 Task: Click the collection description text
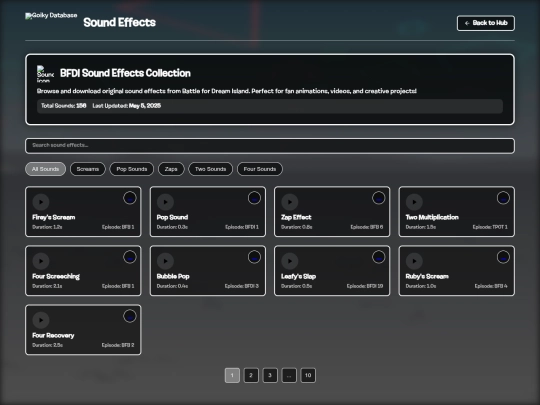point(227,91)
